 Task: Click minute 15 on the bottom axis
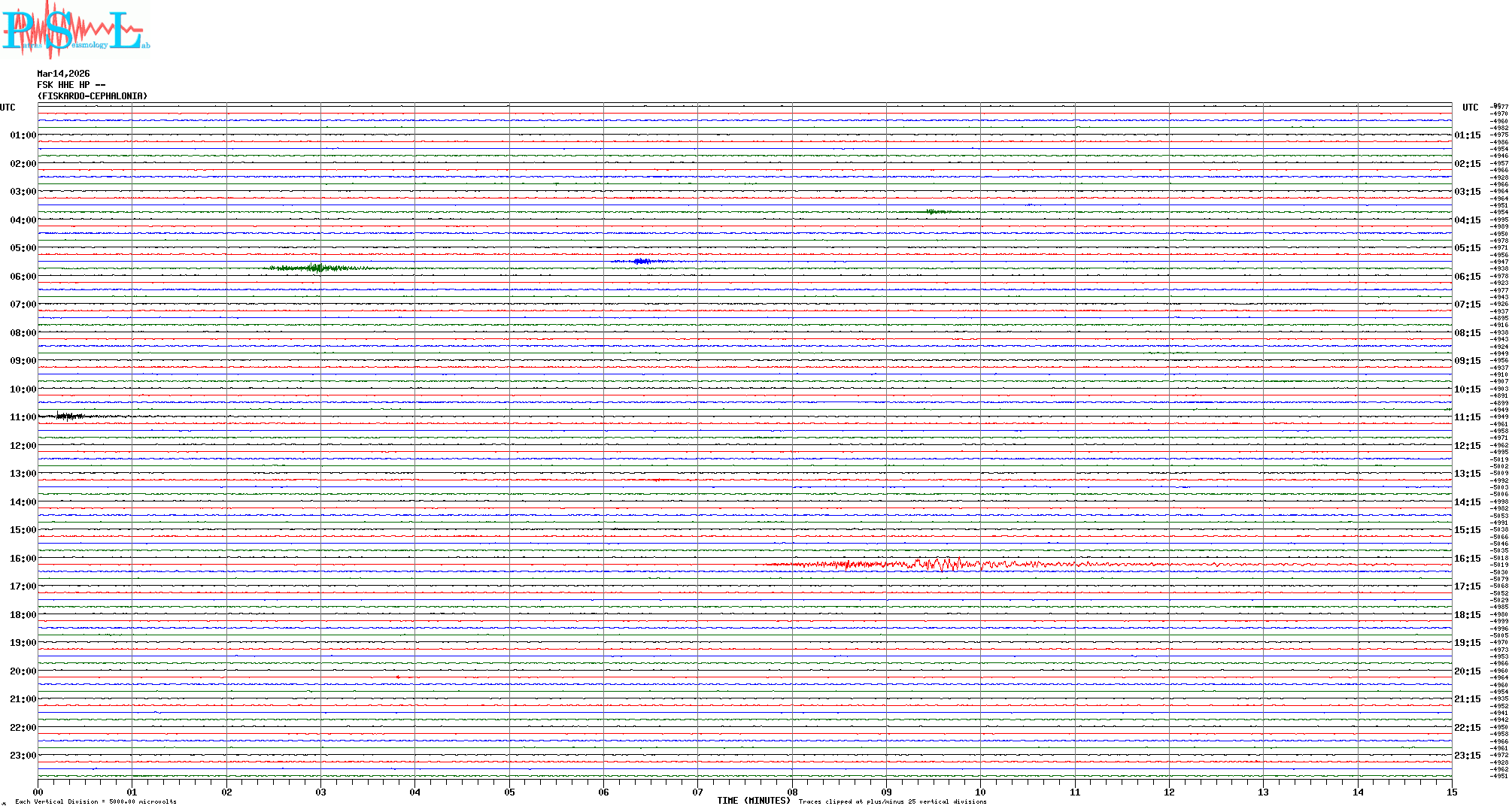(x=1451, y=792)
